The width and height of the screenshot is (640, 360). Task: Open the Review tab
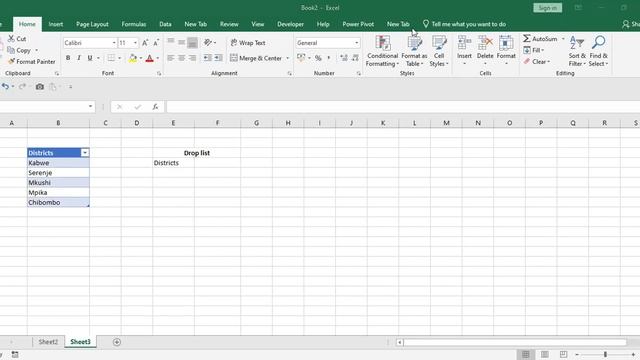pos(229,24)
